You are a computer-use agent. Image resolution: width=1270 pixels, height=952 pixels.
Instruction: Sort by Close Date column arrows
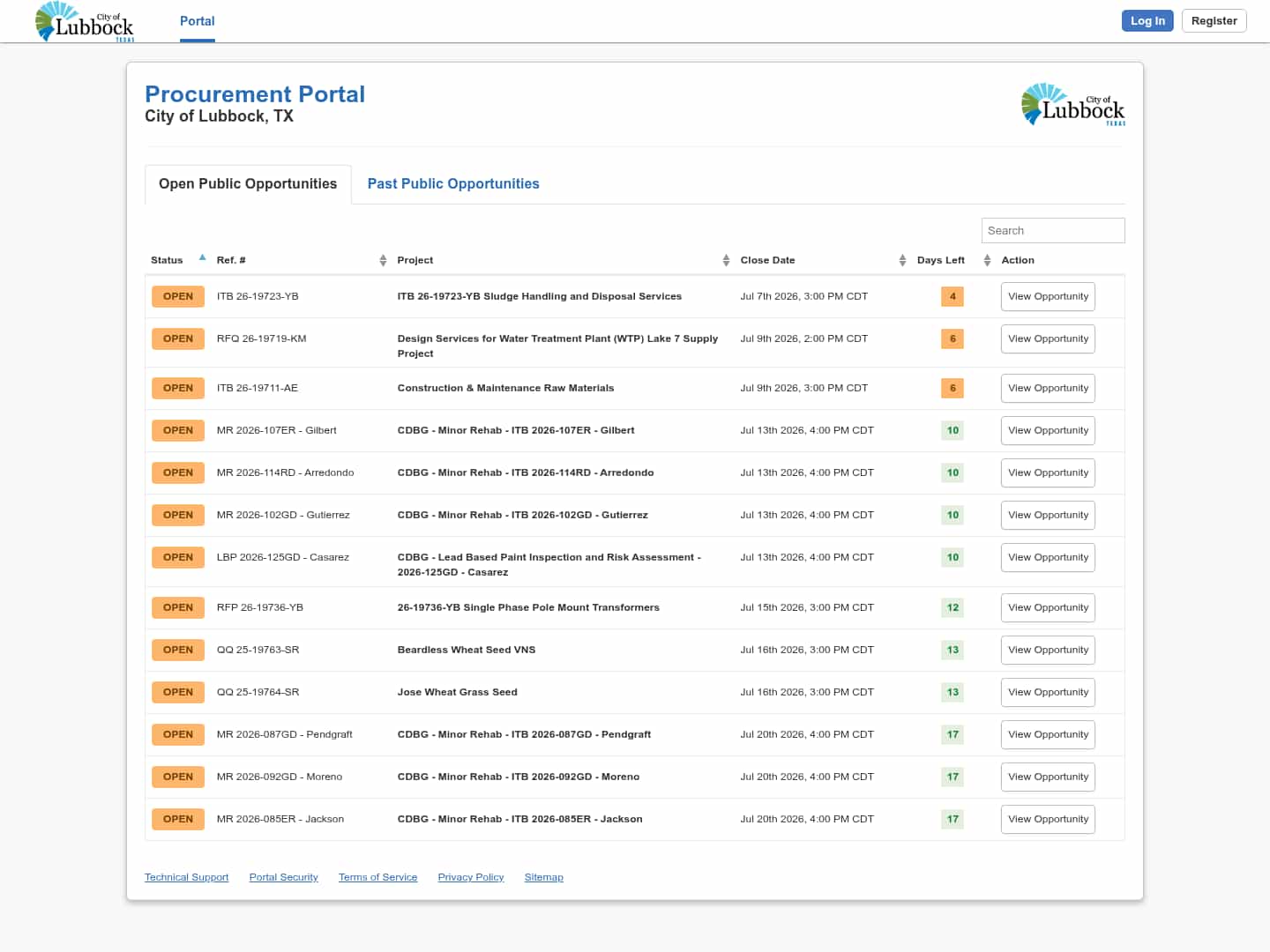tap(902, 260)
